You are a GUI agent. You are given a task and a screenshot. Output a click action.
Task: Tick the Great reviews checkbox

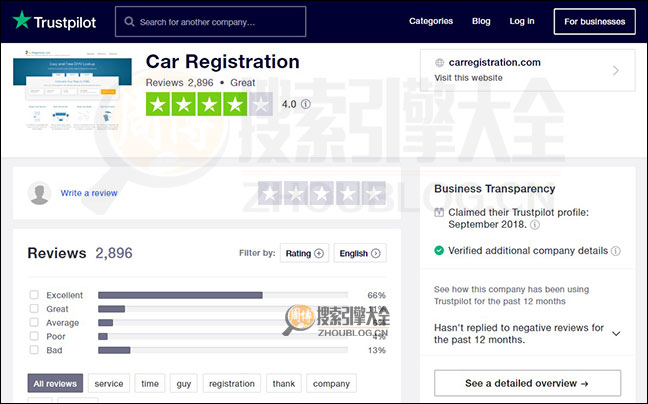coord(34,309)
